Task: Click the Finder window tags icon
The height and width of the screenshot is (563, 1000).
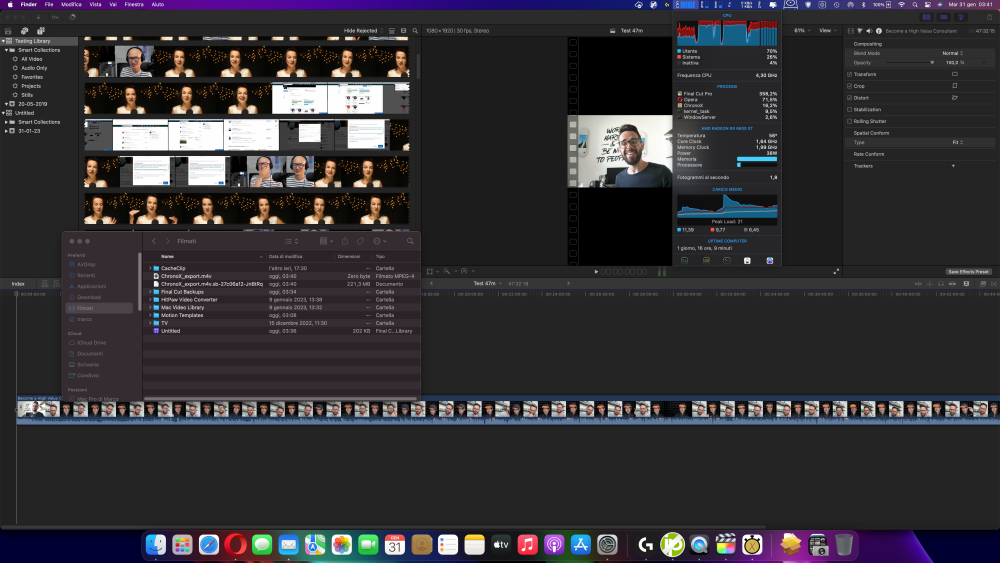Action: pyautogui.click(x=360, y=241)
